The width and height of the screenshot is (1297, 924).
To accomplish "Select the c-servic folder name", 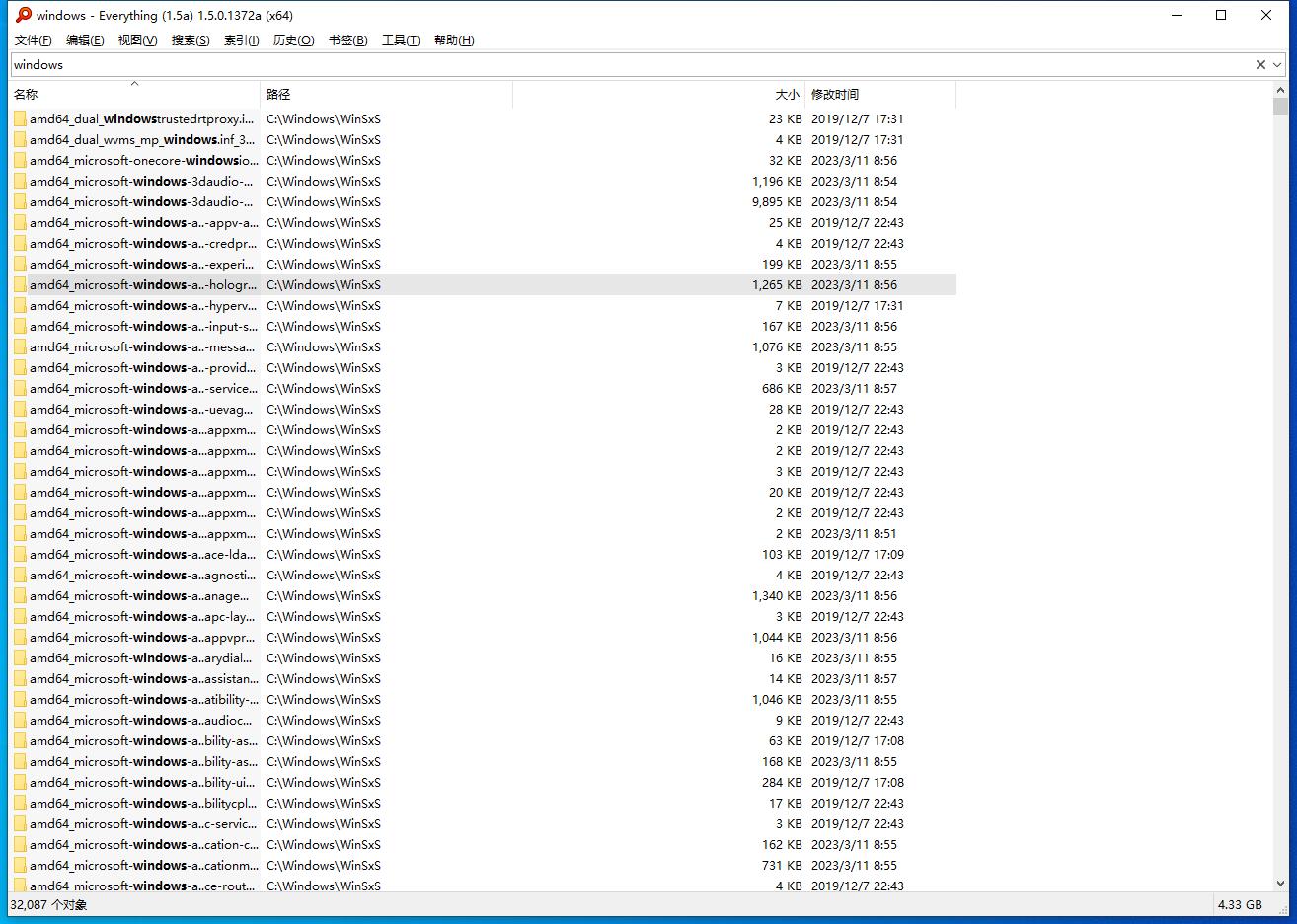I will pyautogui.click(x=143, y=823).
